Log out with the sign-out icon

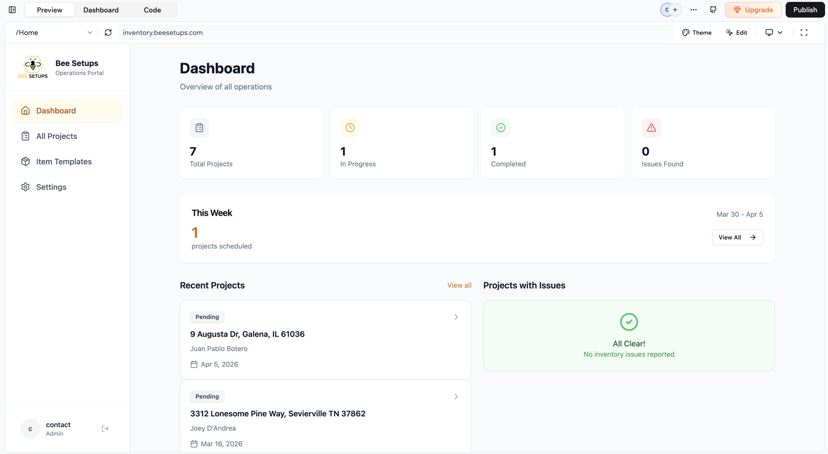(105, 429)
